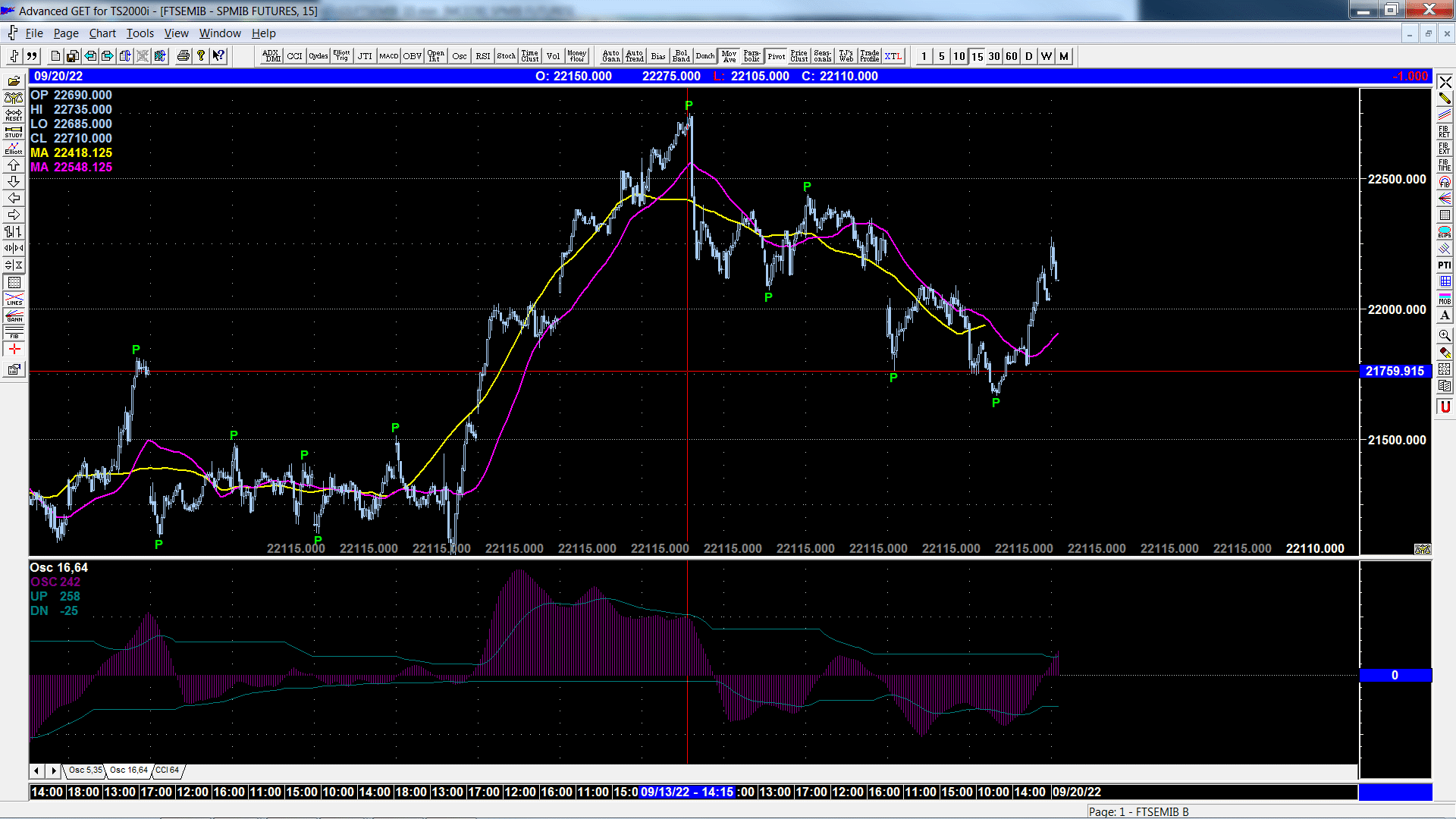
Task: Click the print icon in top toolbar
Action: tap(183, 56)
